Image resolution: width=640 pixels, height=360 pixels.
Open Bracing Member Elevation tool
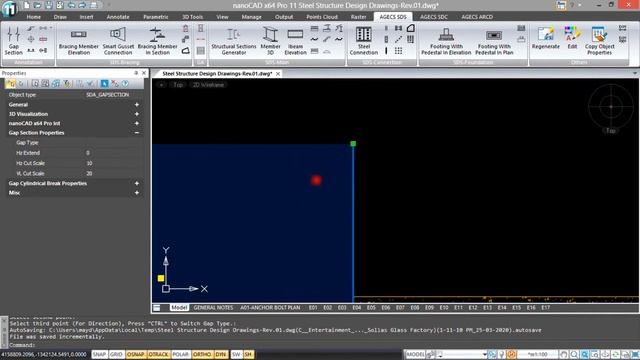[x=78, y=41]
